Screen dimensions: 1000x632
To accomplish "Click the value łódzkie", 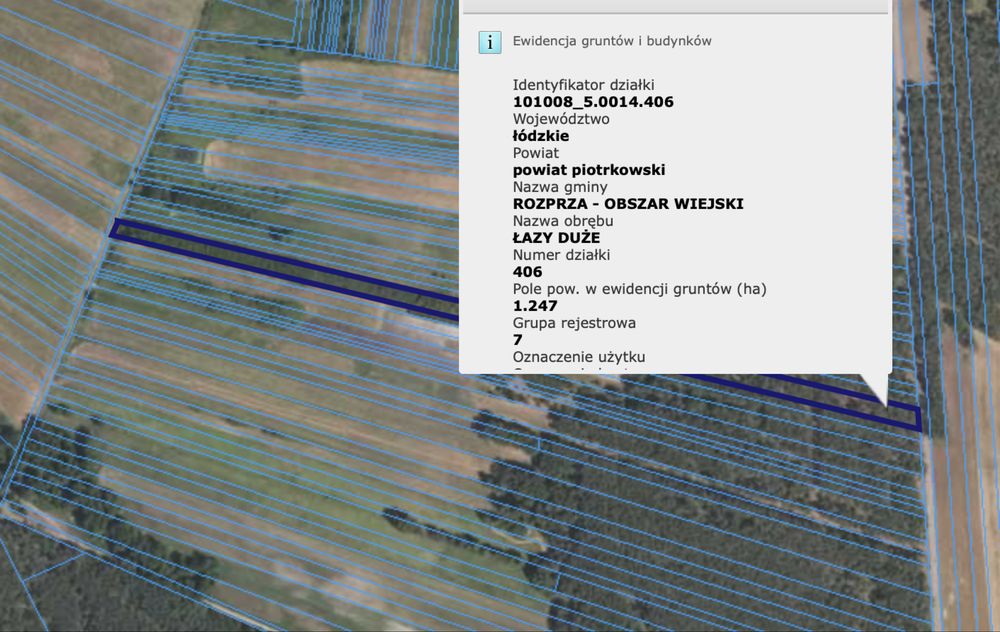I will click(541, 136).
